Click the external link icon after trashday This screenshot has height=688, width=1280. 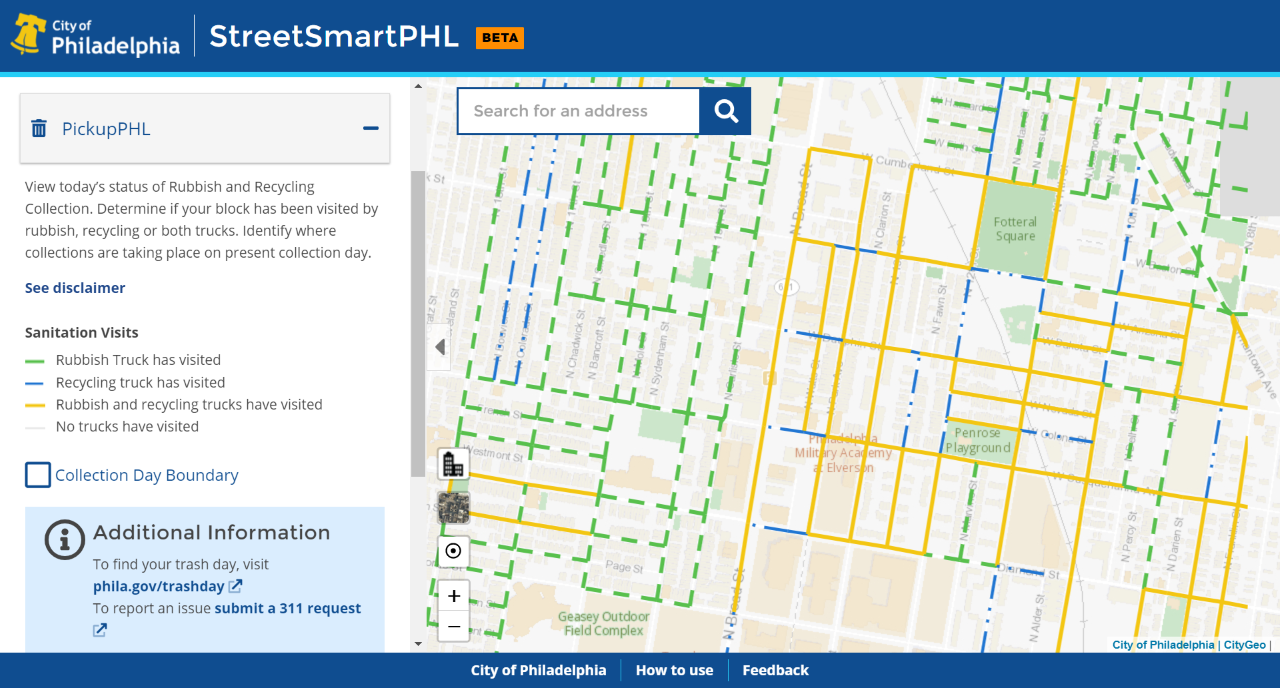click(235, 586)
